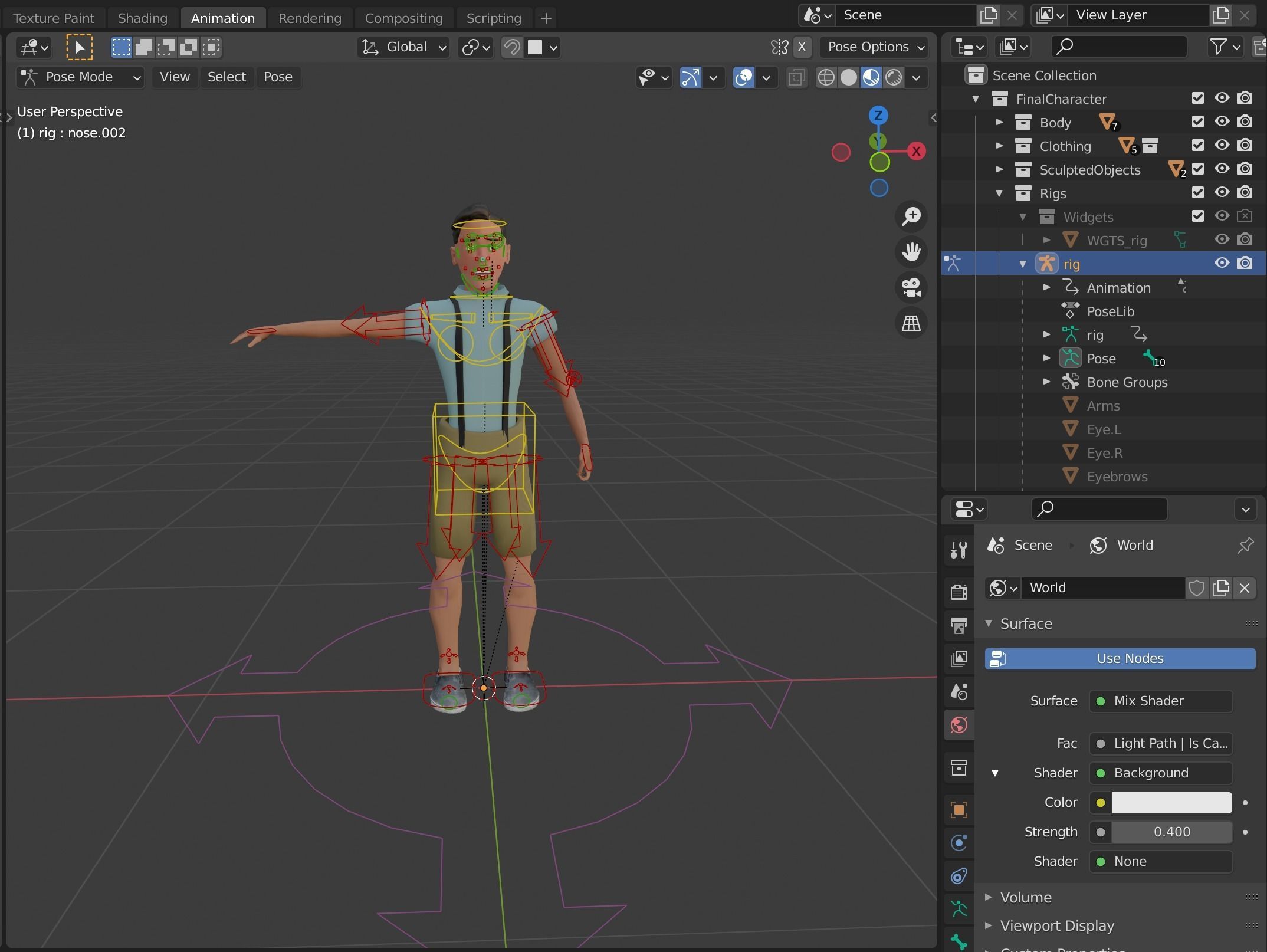Screen dimensions: 1267x952
Task: Click the viewport zoom magnifier icon
Action: pyautogui.click(x=911, y=216)
